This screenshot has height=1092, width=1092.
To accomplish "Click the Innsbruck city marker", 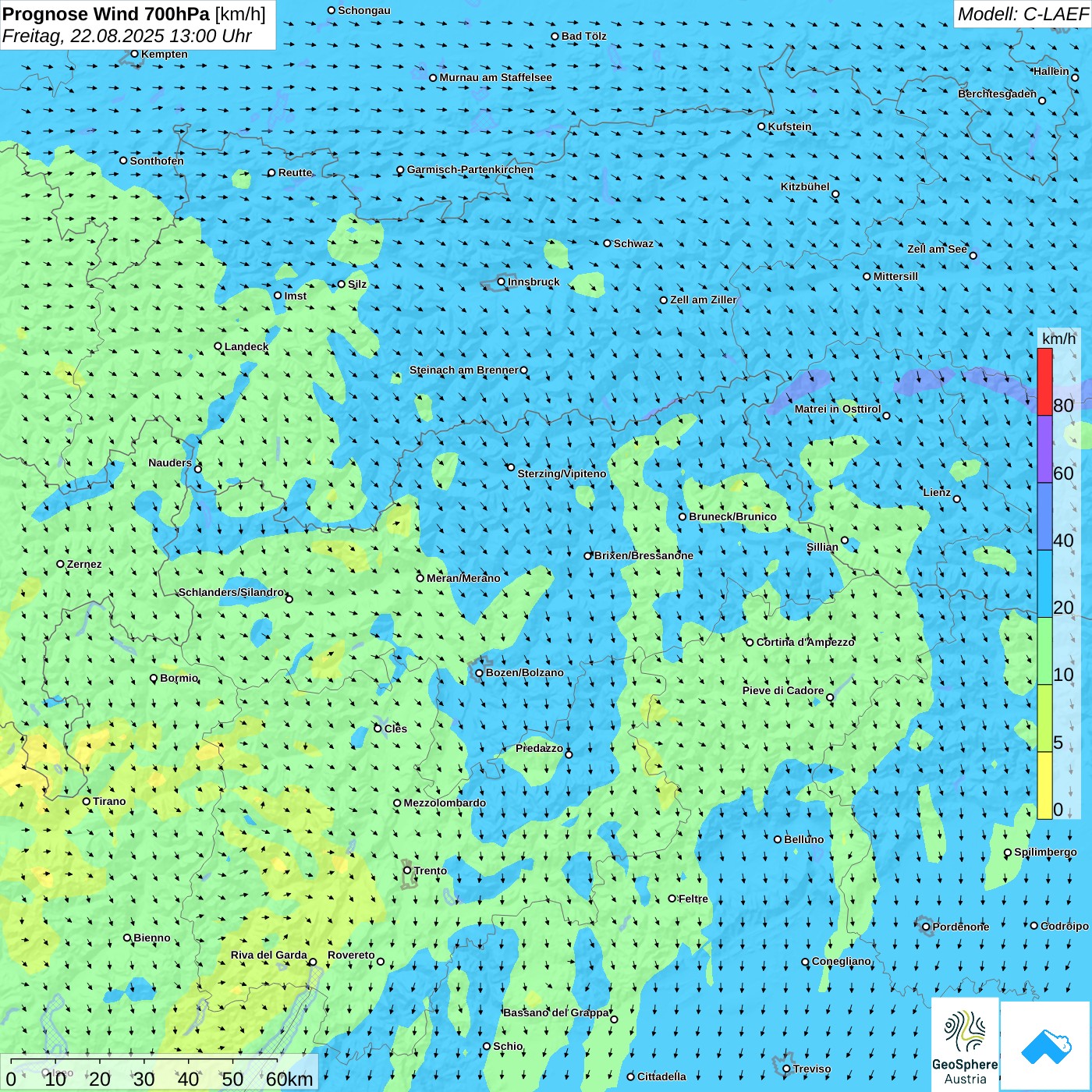I will click(x=502, y=282).
